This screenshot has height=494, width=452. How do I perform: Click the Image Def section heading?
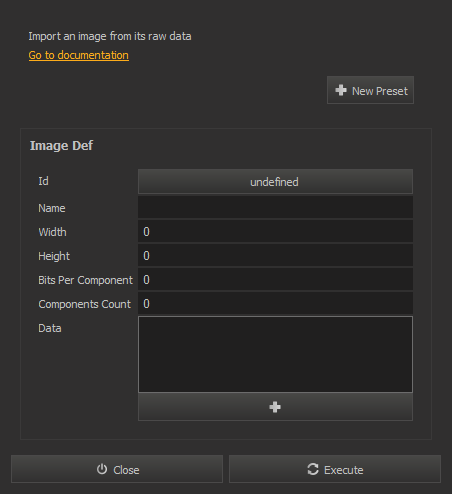(x=61, y=146)
